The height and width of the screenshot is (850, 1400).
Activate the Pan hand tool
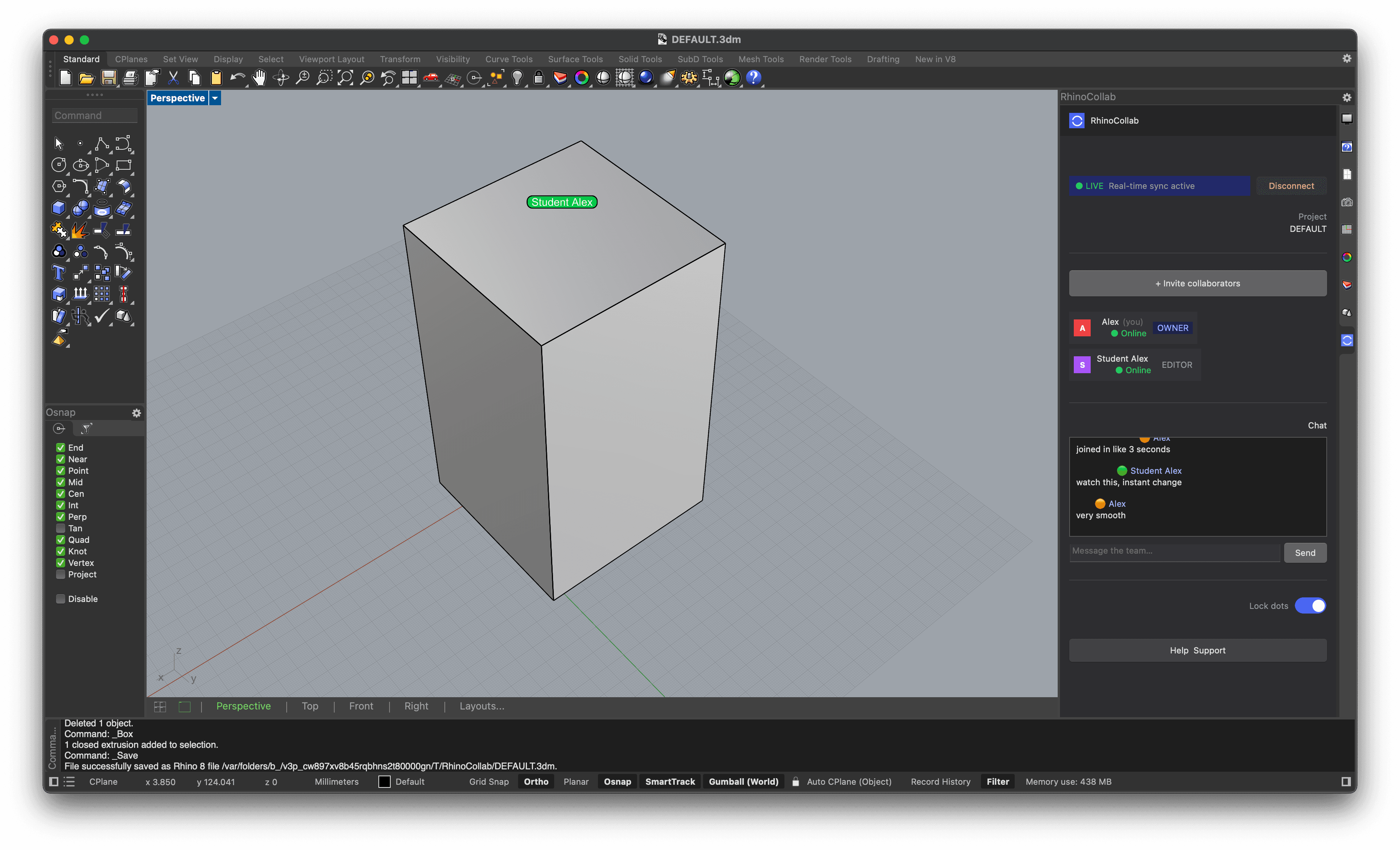[259, 78]
